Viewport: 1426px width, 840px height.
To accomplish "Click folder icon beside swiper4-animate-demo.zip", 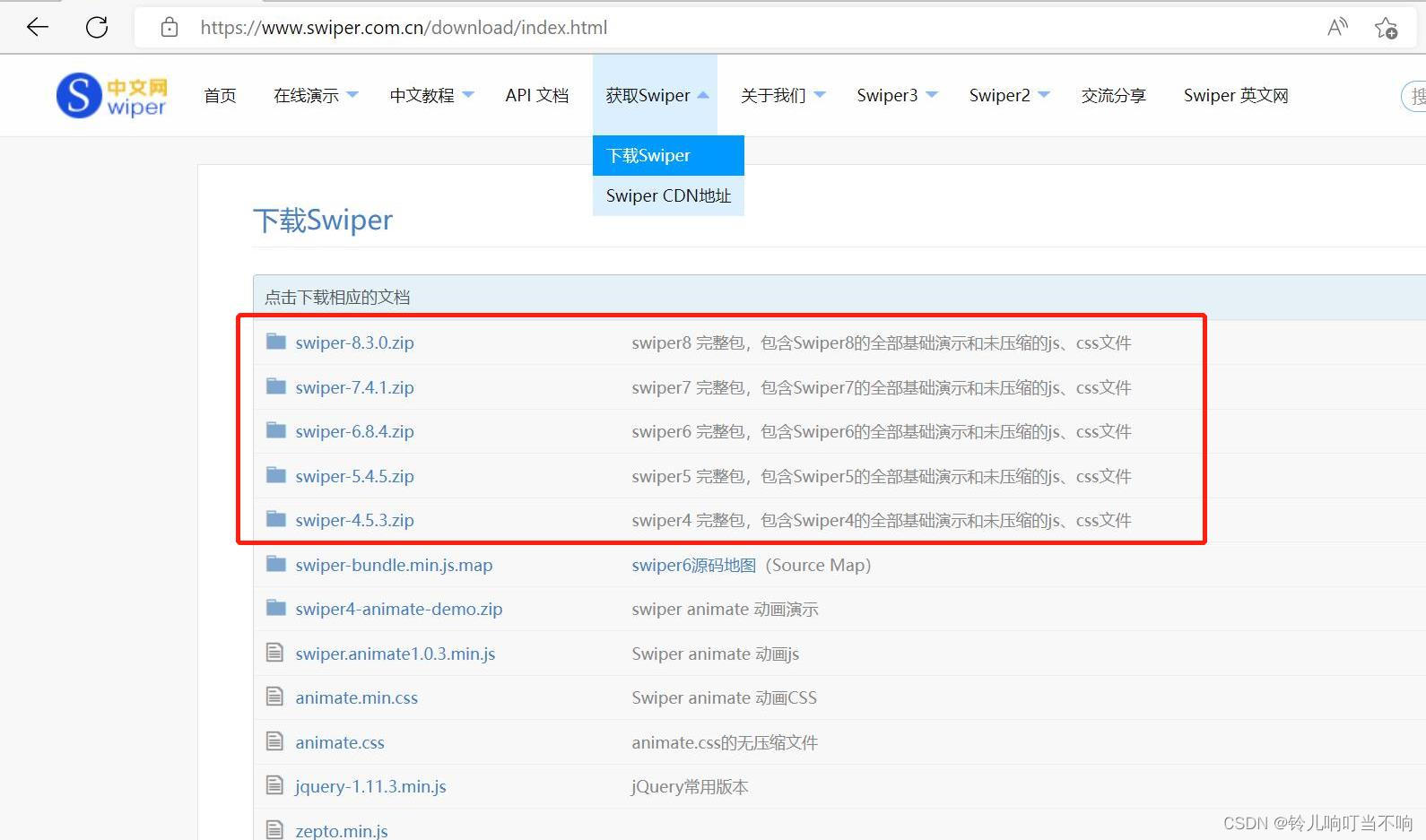I will (276, 608).
